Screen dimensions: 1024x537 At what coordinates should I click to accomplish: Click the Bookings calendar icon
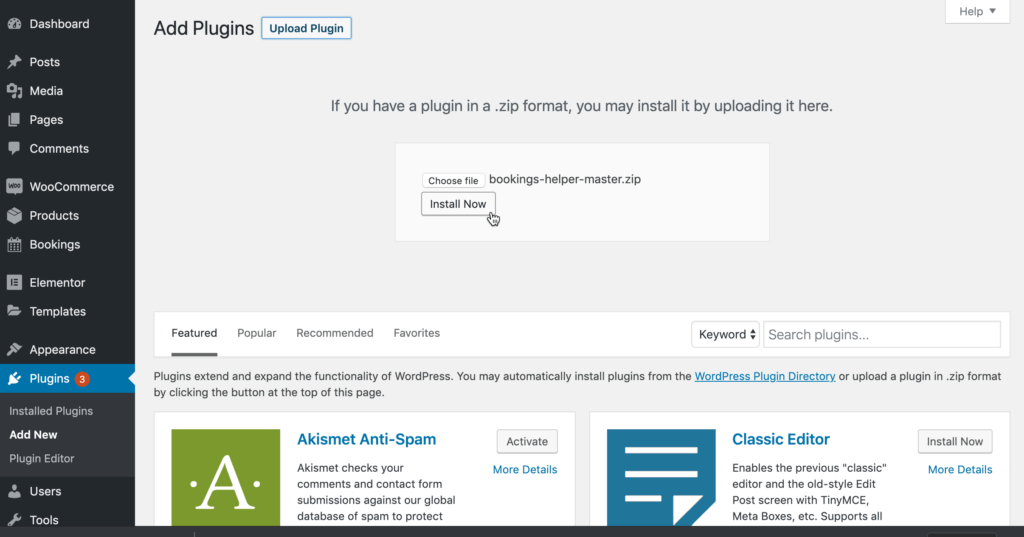14,245
